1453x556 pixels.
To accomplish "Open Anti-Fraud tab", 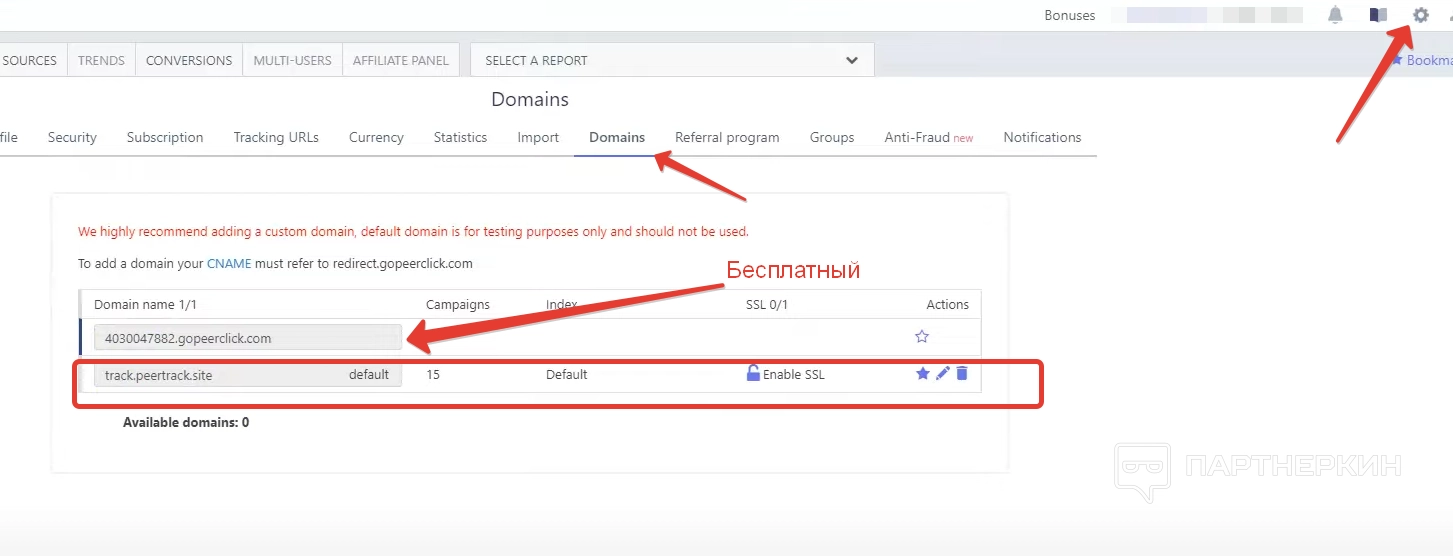I will click(928, 138).
